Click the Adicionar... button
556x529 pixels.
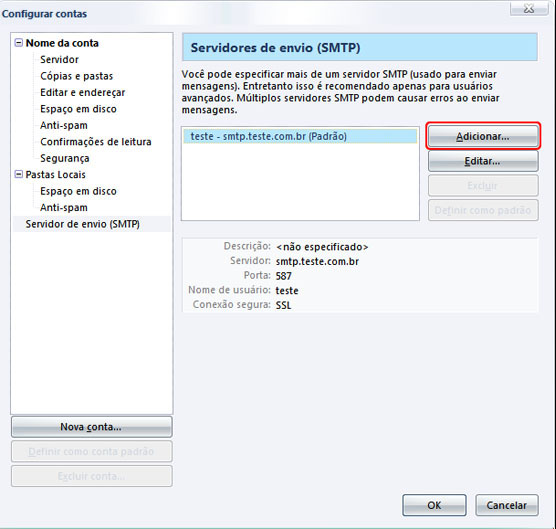(483, 137)
